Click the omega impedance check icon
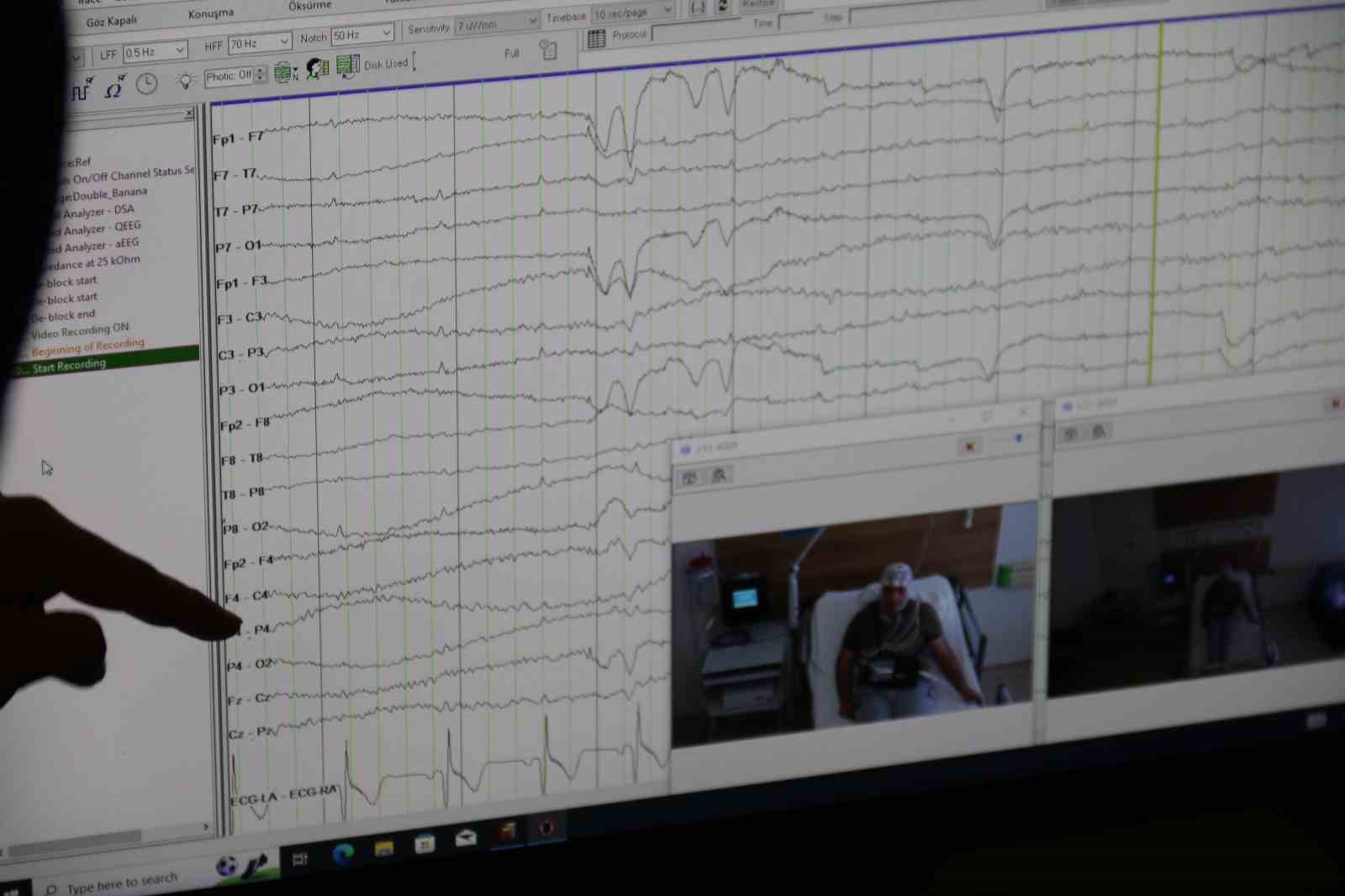The height and width of the screenshot is (896, 1345). pyautogui.click(x=114, y=87)
